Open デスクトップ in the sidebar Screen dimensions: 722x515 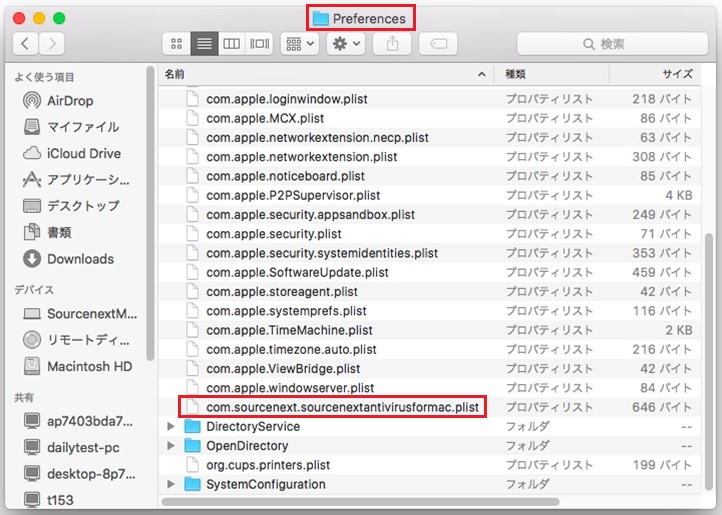pyautogui.click(x=71, y=205)
